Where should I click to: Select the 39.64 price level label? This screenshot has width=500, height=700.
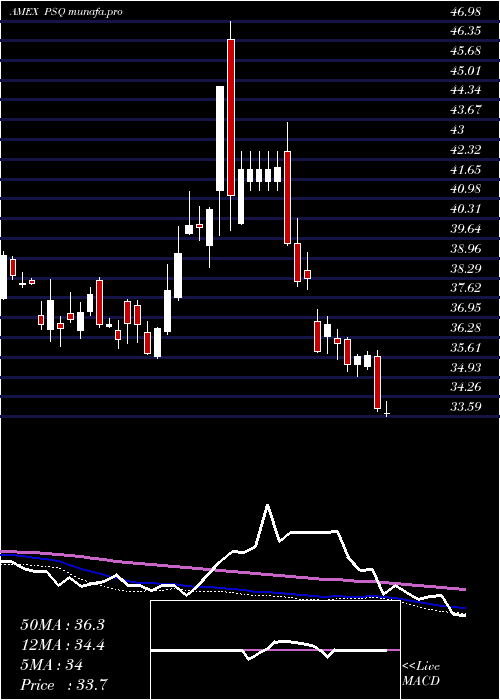(466, 229)
